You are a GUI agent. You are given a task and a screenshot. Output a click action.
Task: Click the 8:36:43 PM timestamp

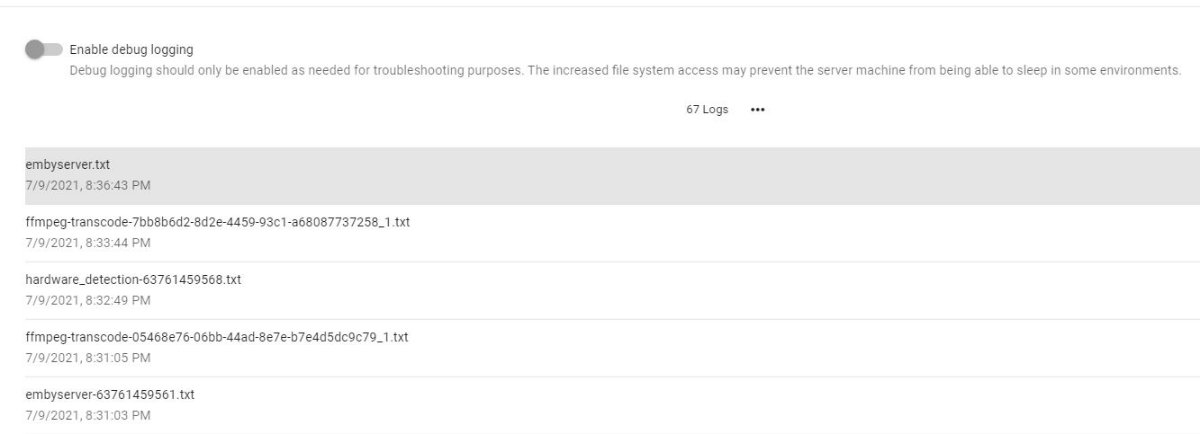pyautogui.click(x=88, y=185)
